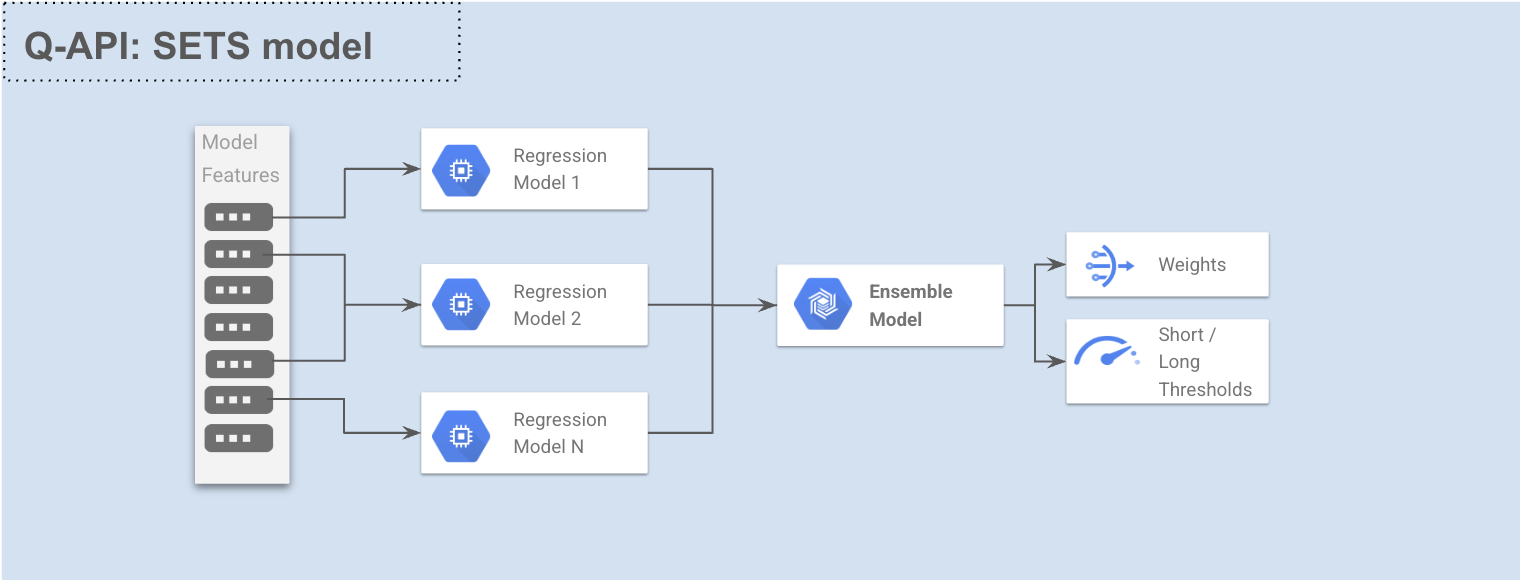Select the topmost feature chip in Model Features

click(238, 217)
